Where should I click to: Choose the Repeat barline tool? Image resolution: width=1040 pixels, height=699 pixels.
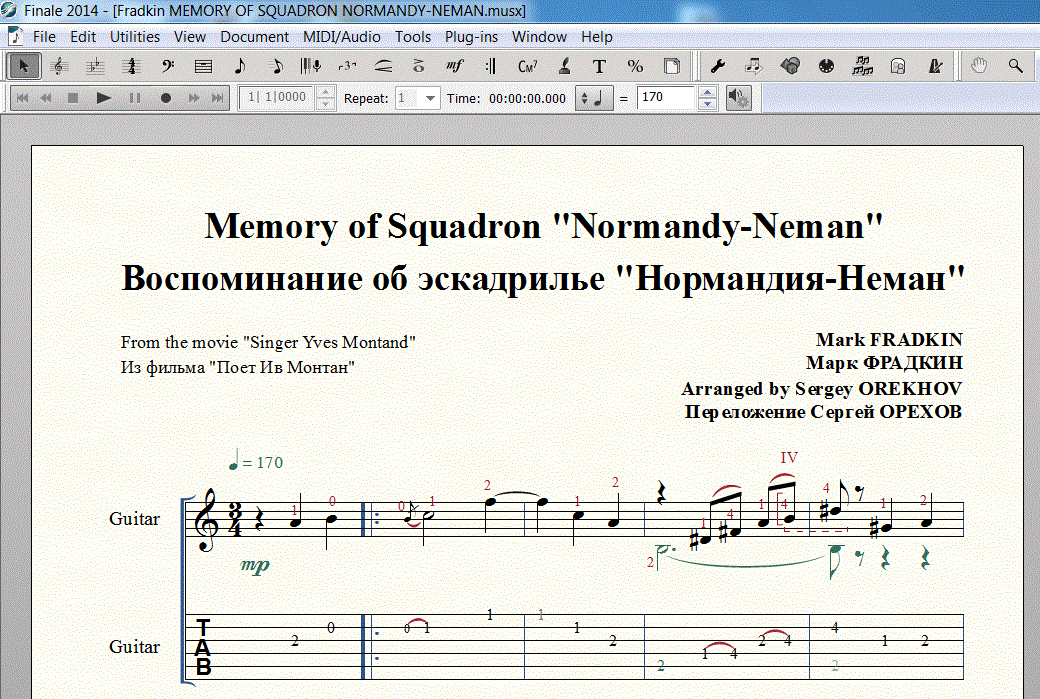click(x=491, y=66)
